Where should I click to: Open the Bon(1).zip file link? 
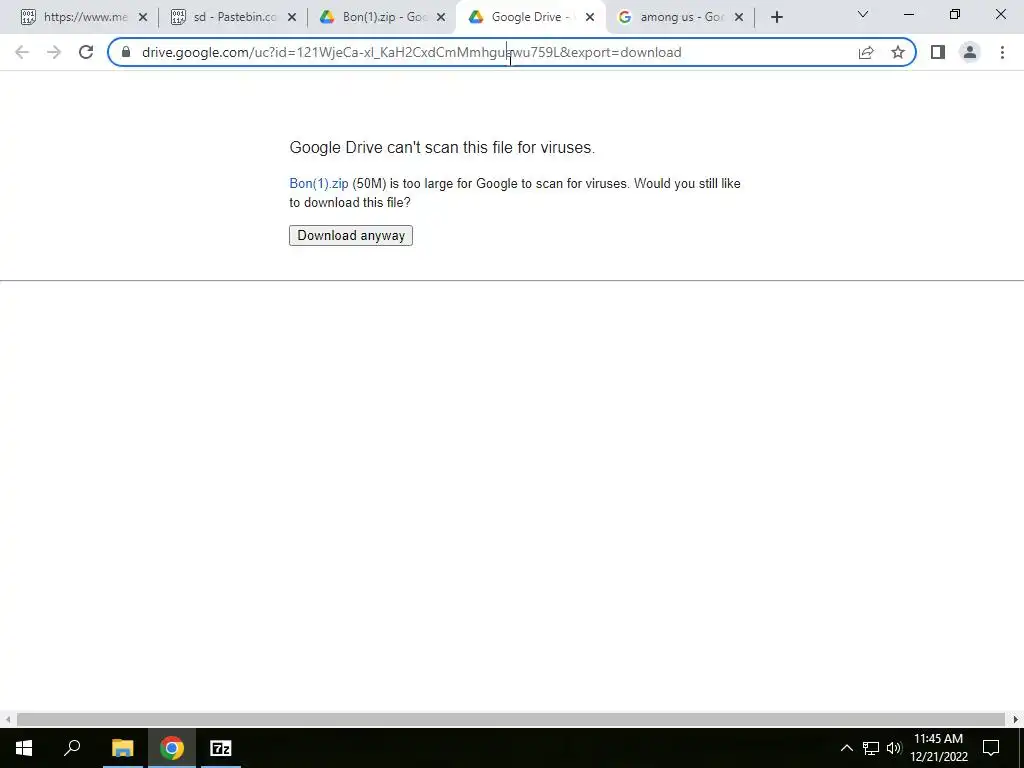click(x=319, y=184)
